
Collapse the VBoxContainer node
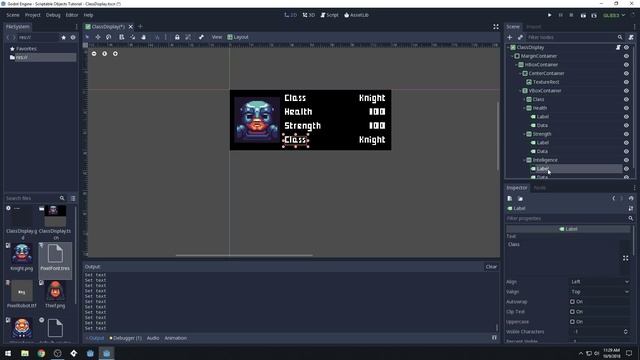pyautogui.click(x=520, y=91)
